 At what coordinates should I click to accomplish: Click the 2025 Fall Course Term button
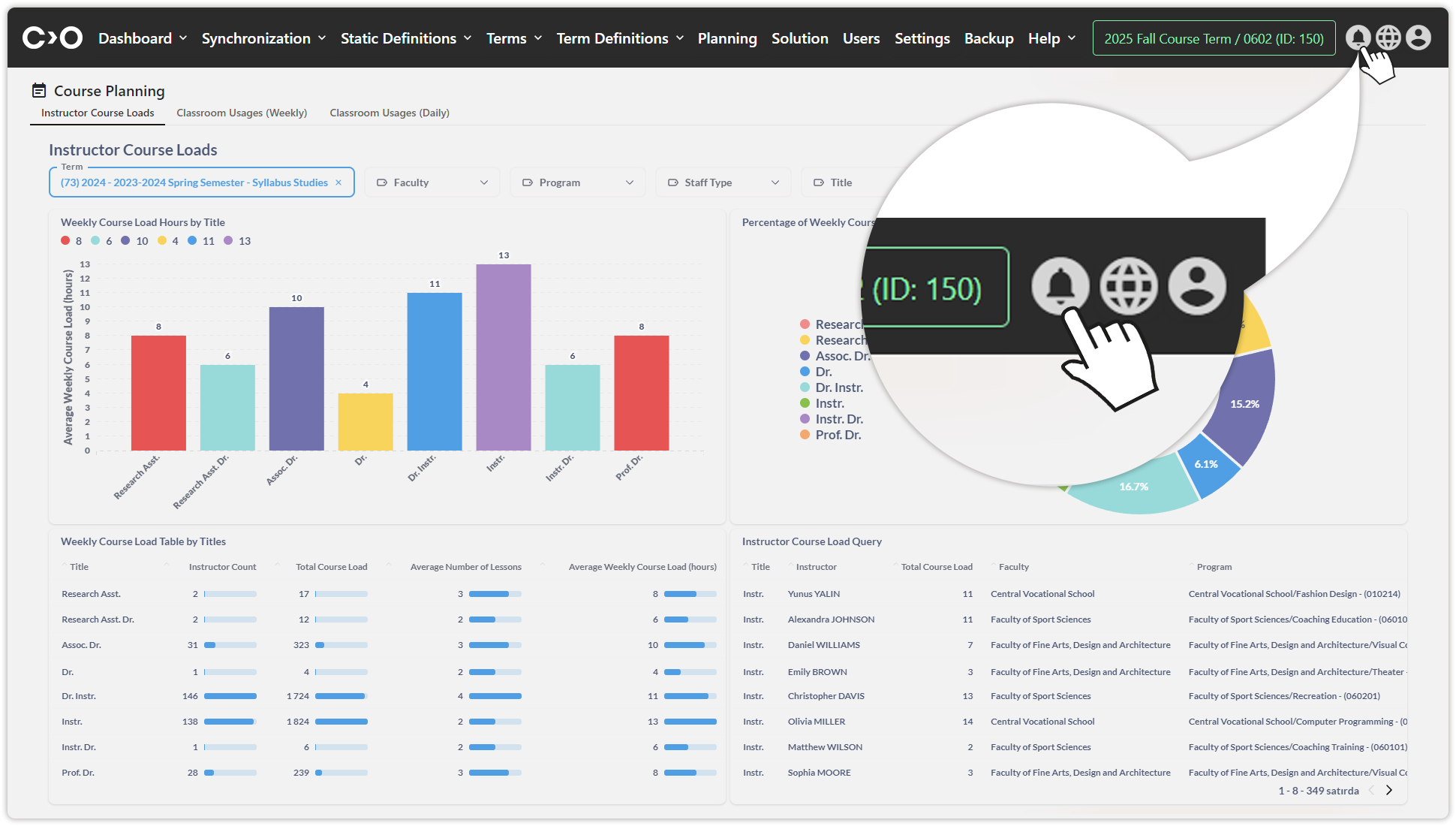[1214, 38]
